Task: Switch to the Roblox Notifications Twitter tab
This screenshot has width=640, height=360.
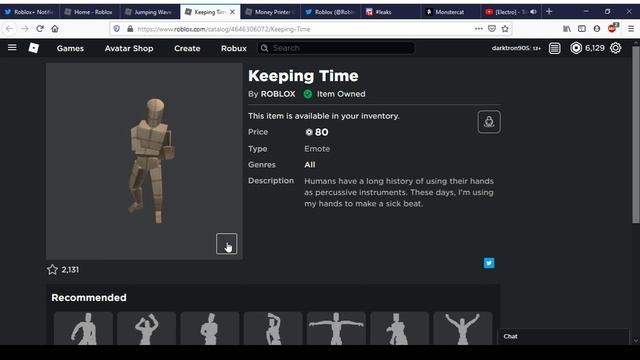Action: [30, 12]
